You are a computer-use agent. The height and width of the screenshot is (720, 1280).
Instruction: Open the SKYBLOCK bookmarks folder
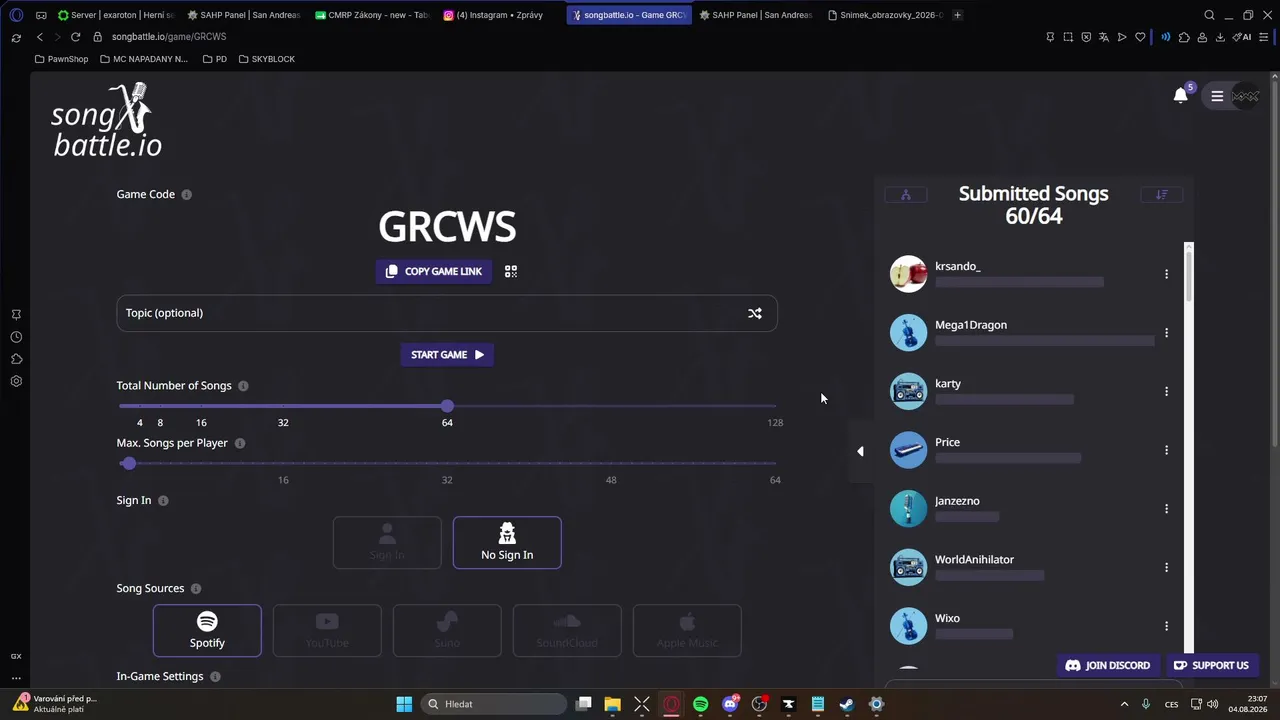pyautogui.click(x=267, y=59)
